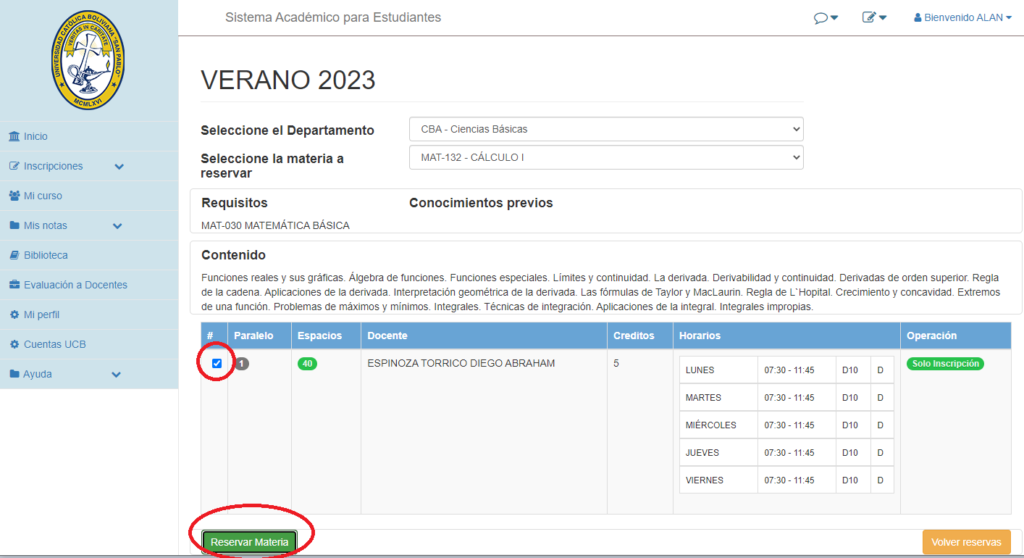
Task: Click the green 40 Espacios badge
Action: pyautogui.click(x=307, y=364)
